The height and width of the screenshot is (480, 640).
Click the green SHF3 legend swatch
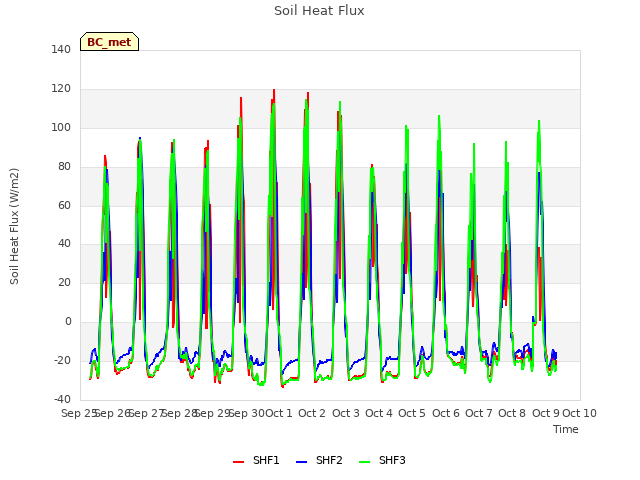(x=364, y=462)
